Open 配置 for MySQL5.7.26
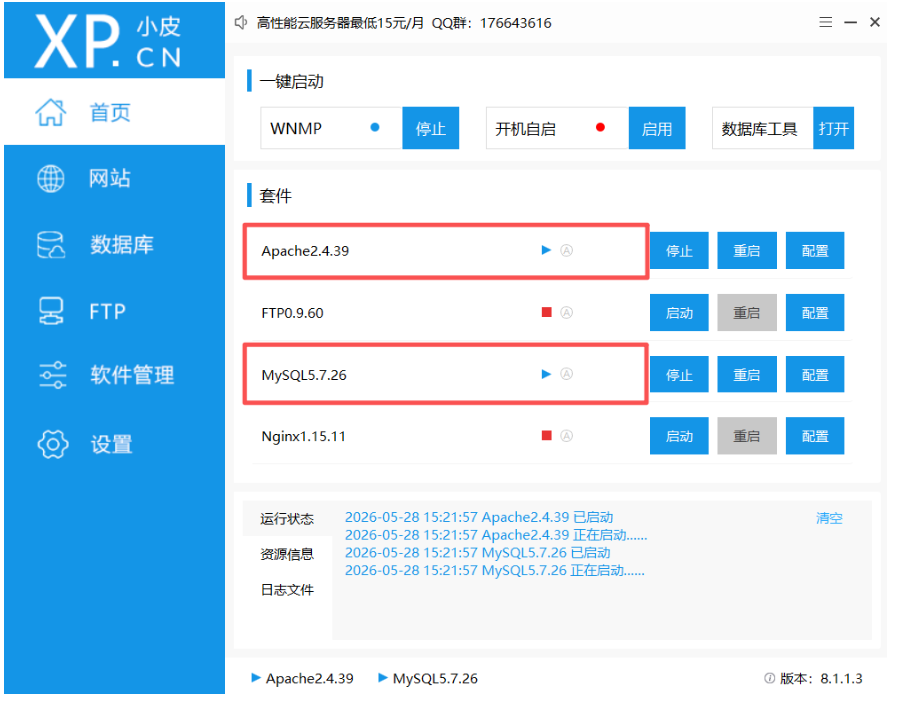The height and width of the screenshot is (719, 897). (815, 375)
